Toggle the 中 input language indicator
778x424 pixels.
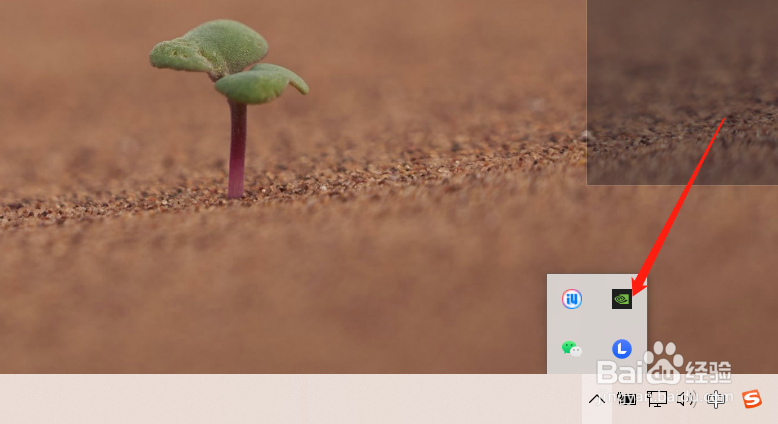point(716,399)
